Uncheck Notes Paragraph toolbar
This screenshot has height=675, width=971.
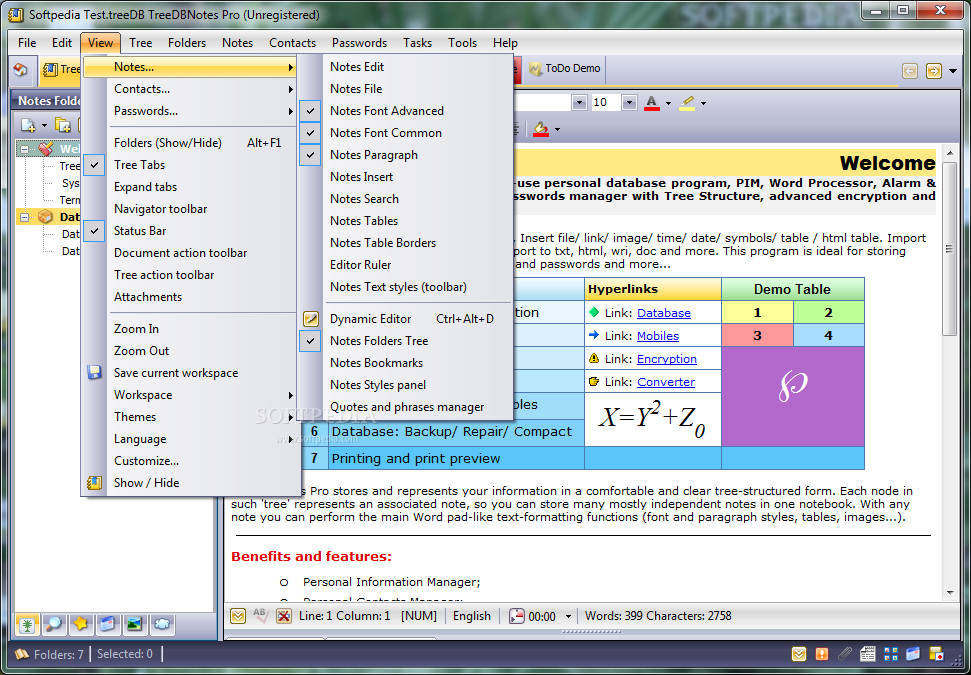coord(405,155)
